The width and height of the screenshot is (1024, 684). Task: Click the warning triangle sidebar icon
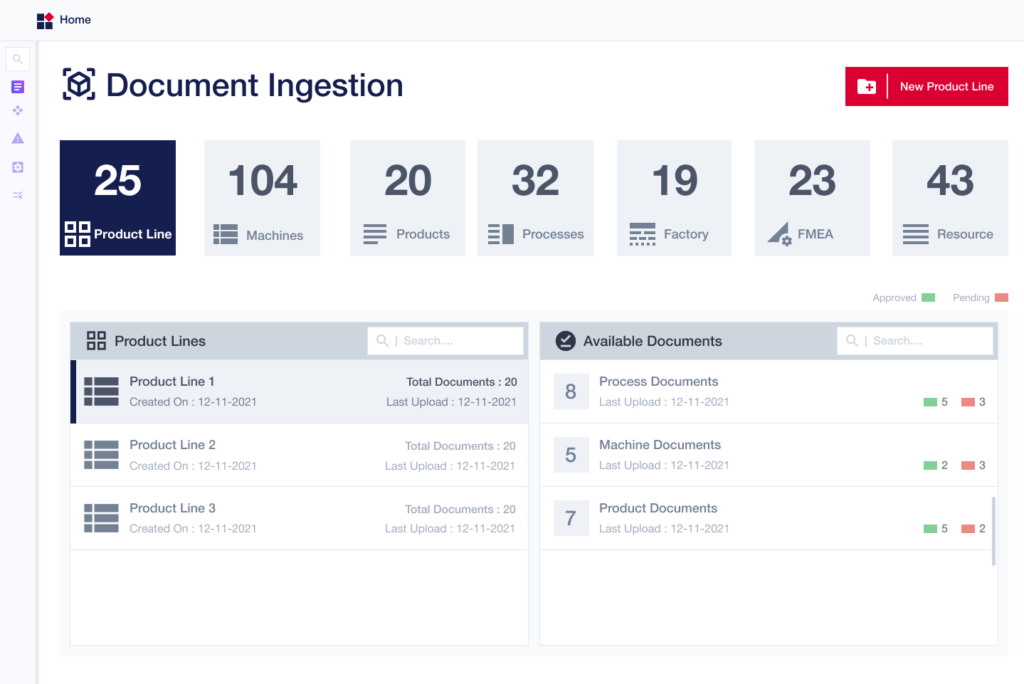[x=17, y=139]
